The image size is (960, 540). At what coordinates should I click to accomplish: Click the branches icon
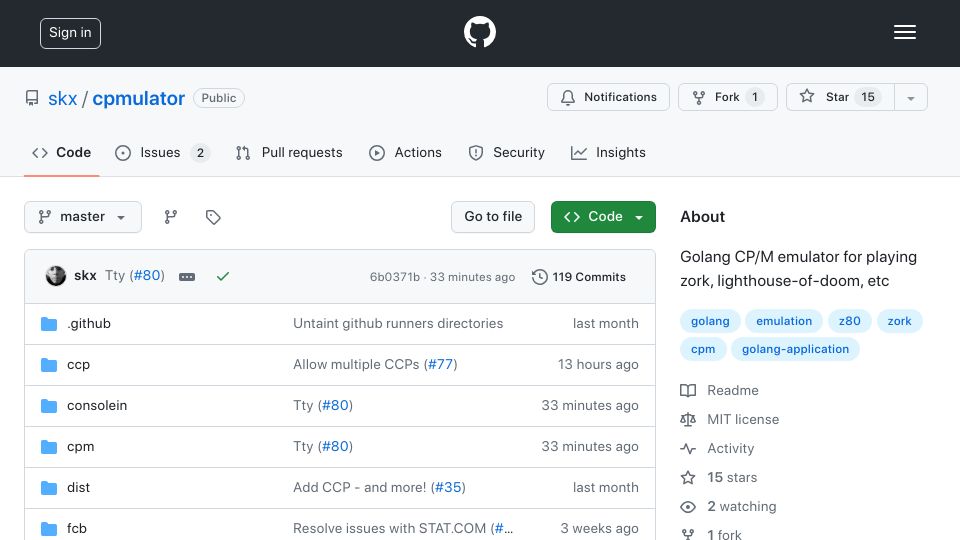[x=171, y=217]
